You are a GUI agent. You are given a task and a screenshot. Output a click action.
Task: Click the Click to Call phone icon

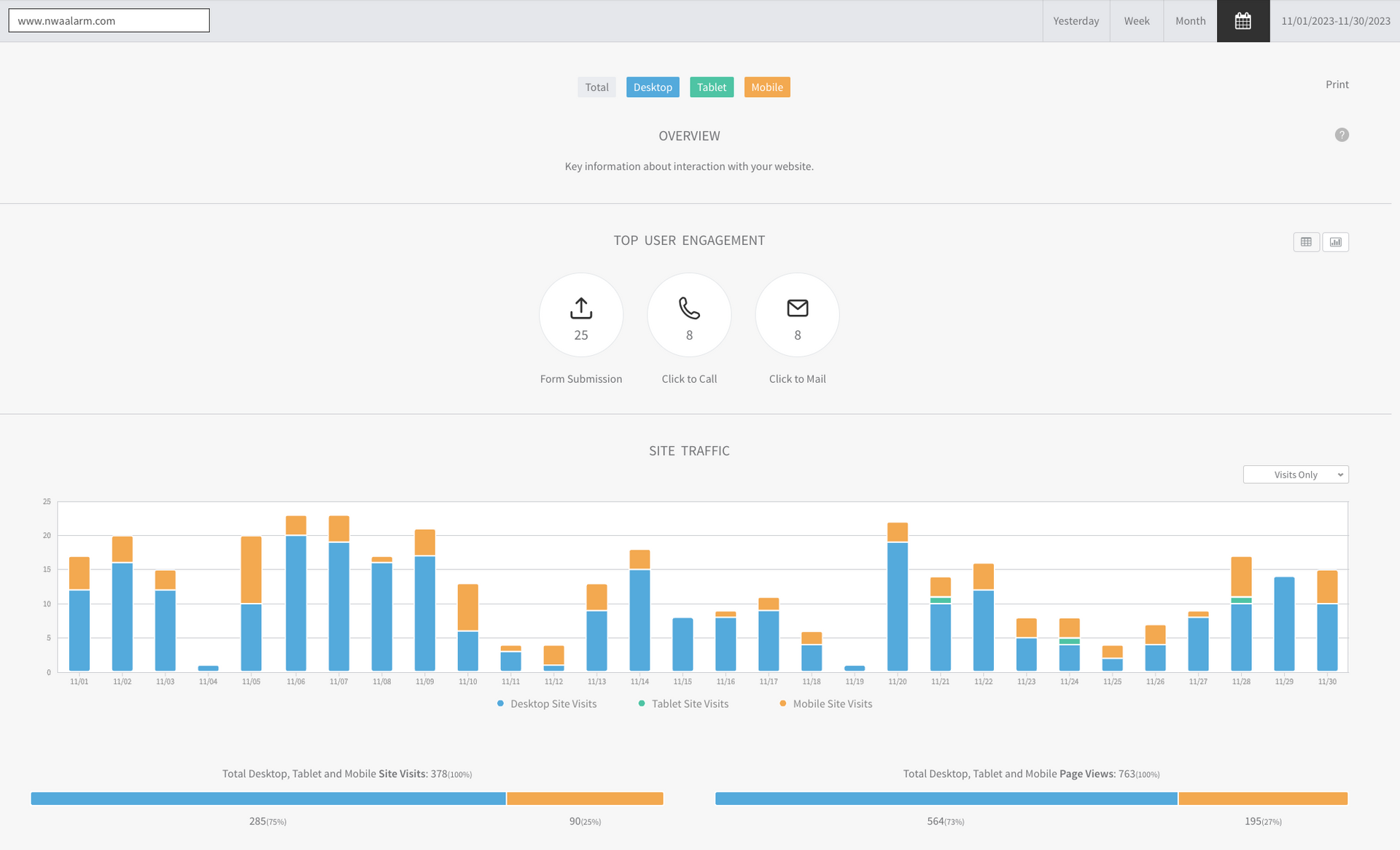click(689, 308)
